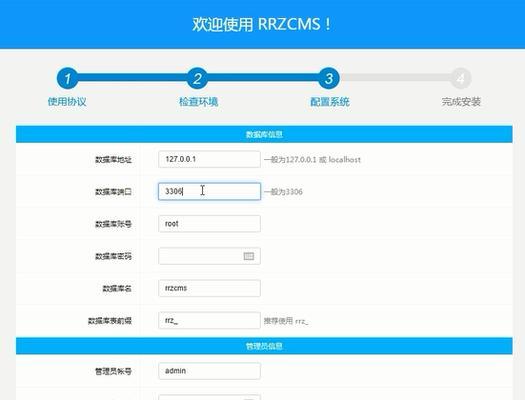525x400 pixels.
Task: Click the 数据库账号 label
Action: (x=114, y=224)
